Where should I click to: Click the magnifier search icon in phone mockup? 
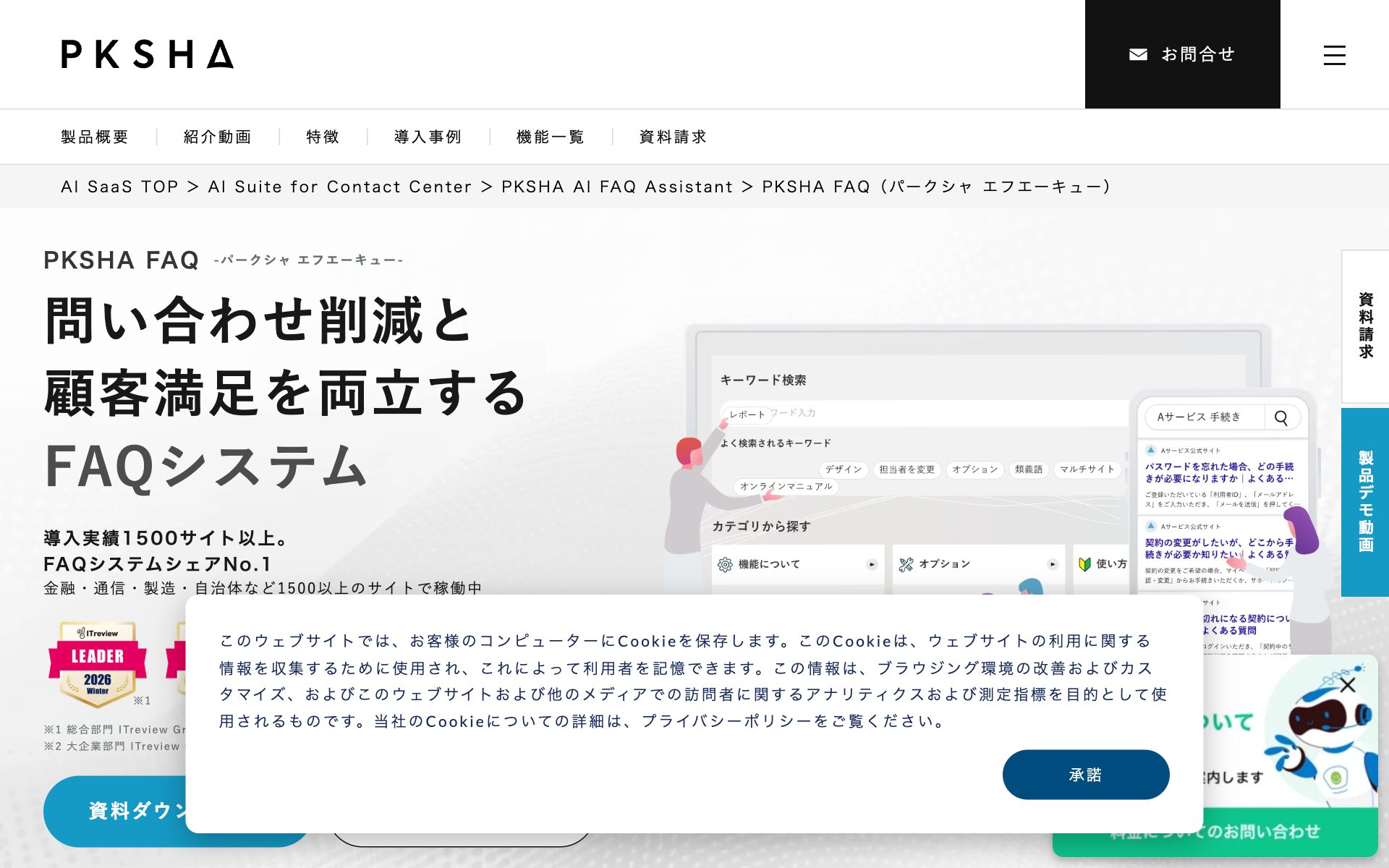click(x=1281, y=417)
